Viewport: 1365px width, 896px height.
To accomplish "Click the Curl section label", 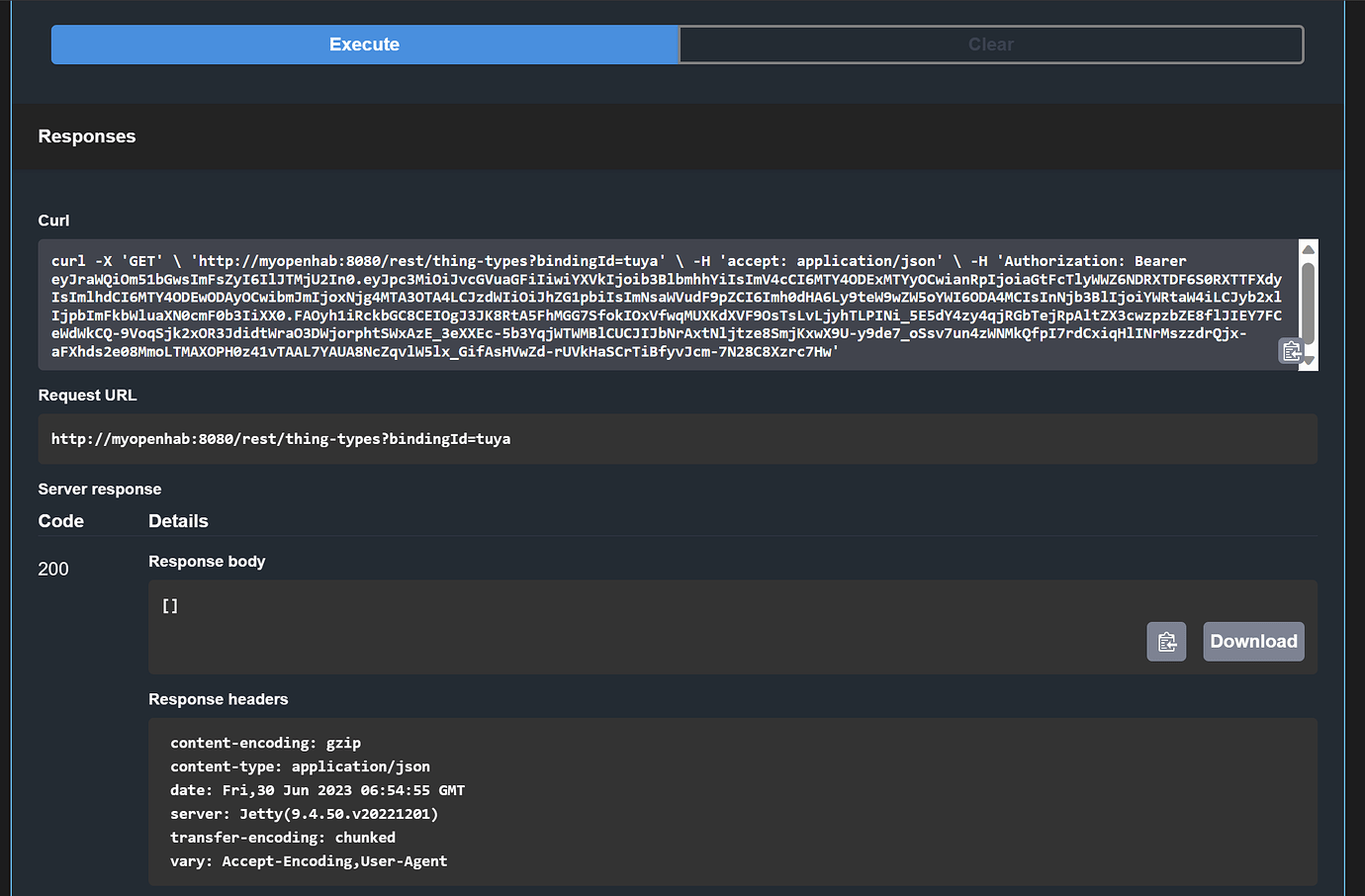I will [x=53, y=221].
